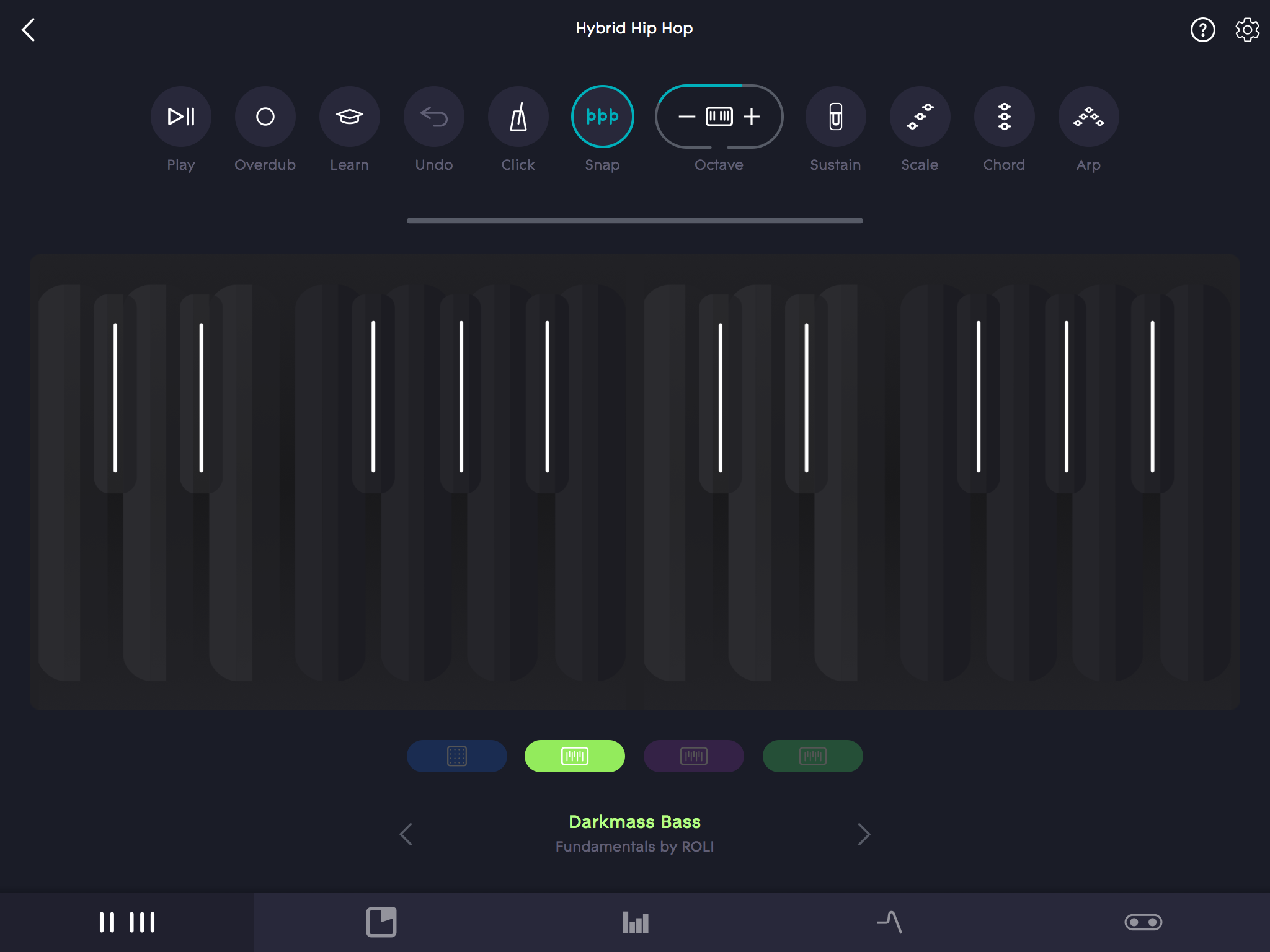
Task: Open the help question mark icon
Action: [x=1202, y=30]
